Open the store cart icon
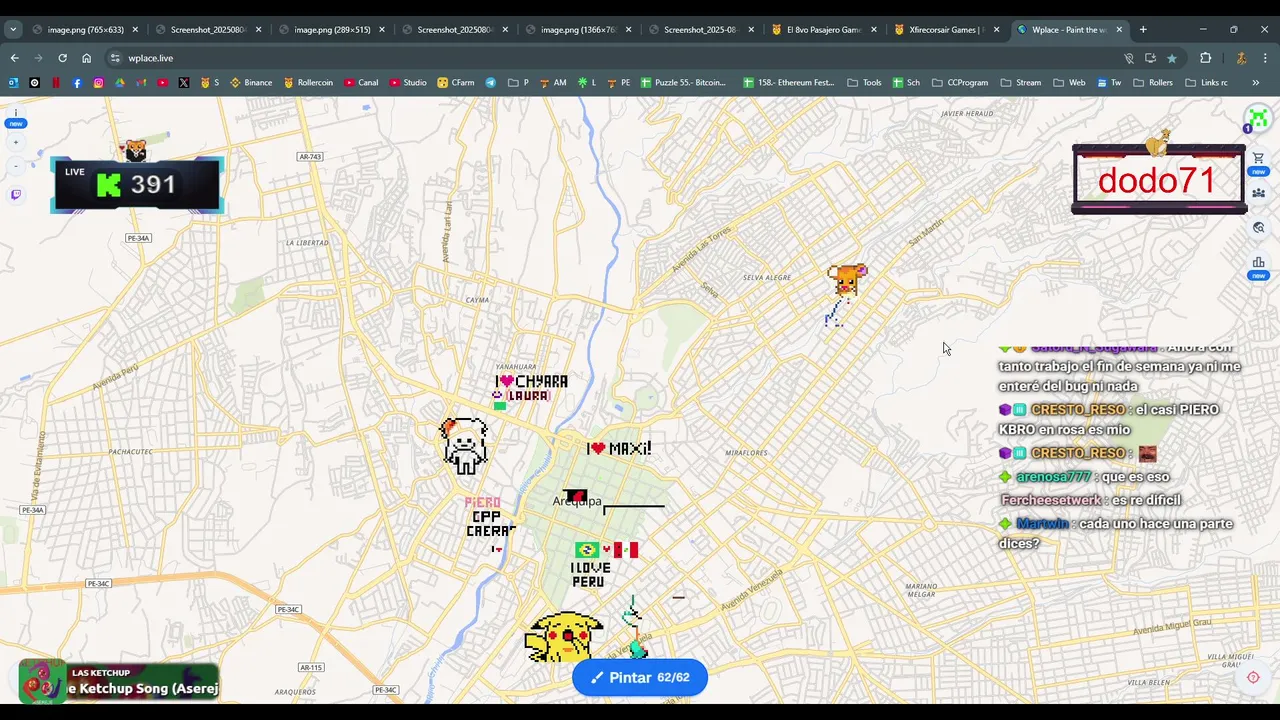The height and width of the screenshot is (720, 1280). (1258, 158)
